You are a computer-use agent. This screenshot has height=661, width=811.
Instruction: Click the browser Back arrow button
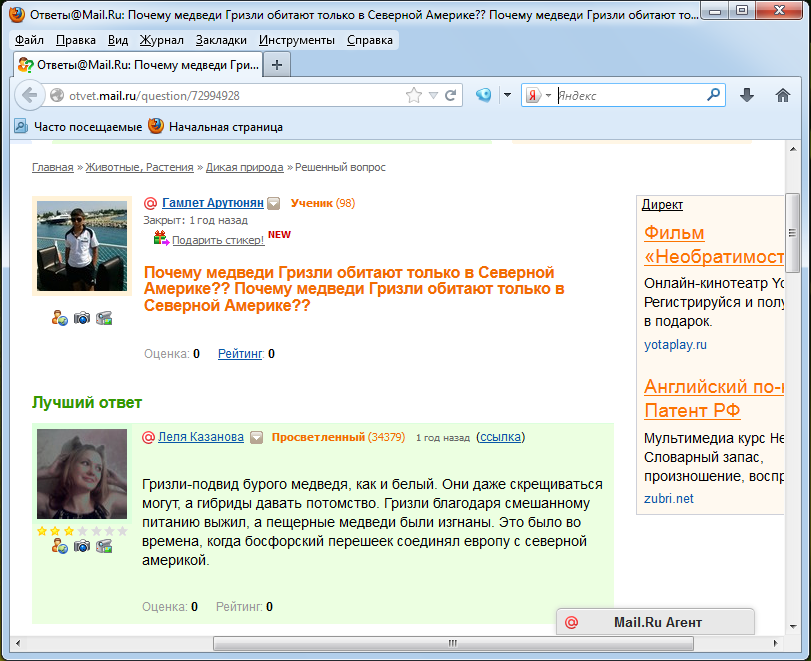[x=29, y=96]
